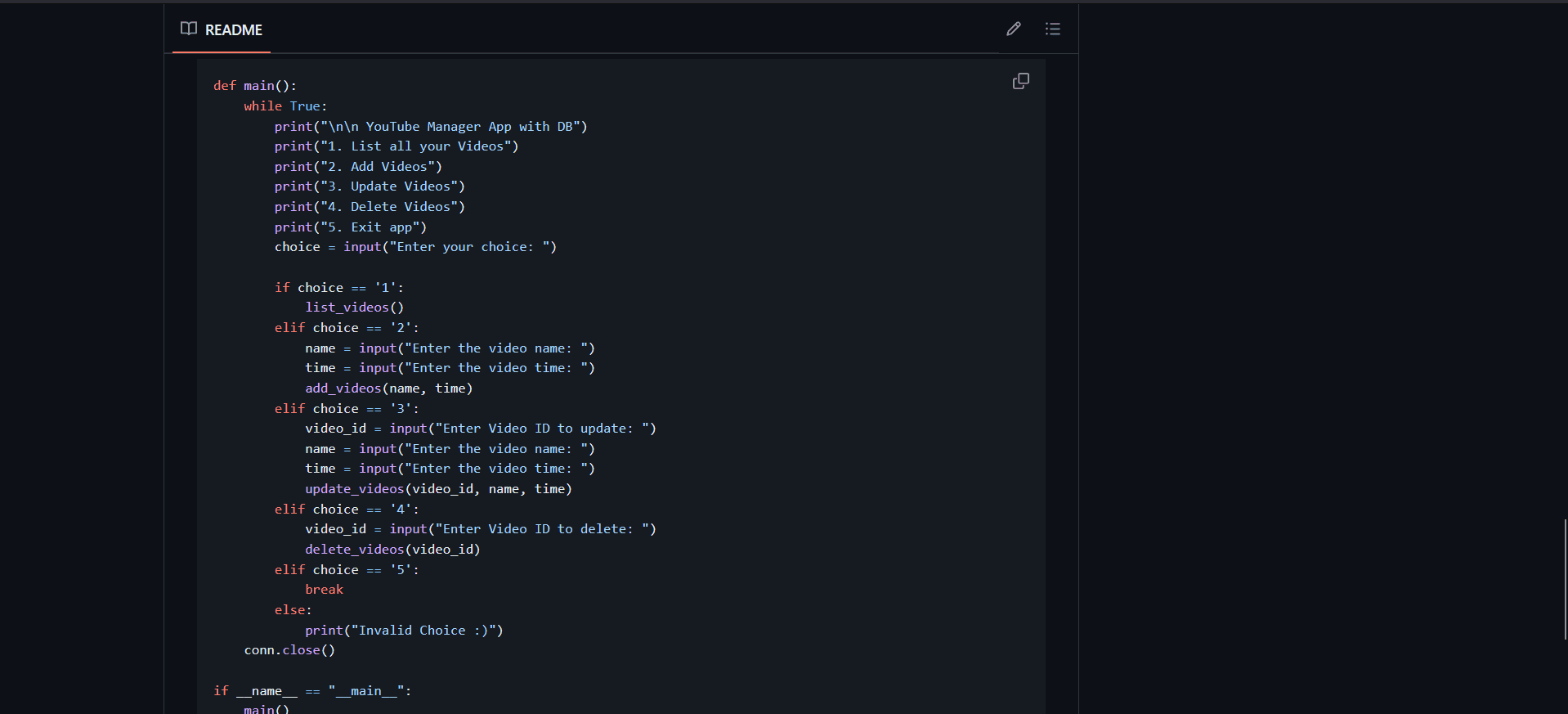Click the 'Invalid Choice :)' print line
The image size is (1568, 714).
click(x=405, y=631)
